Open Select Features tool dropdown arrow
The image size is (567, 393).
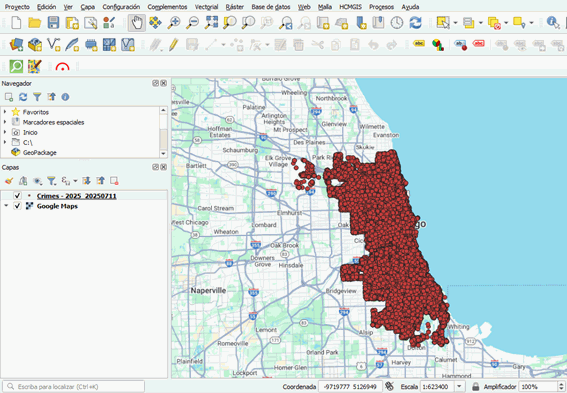tap(455, 23)
